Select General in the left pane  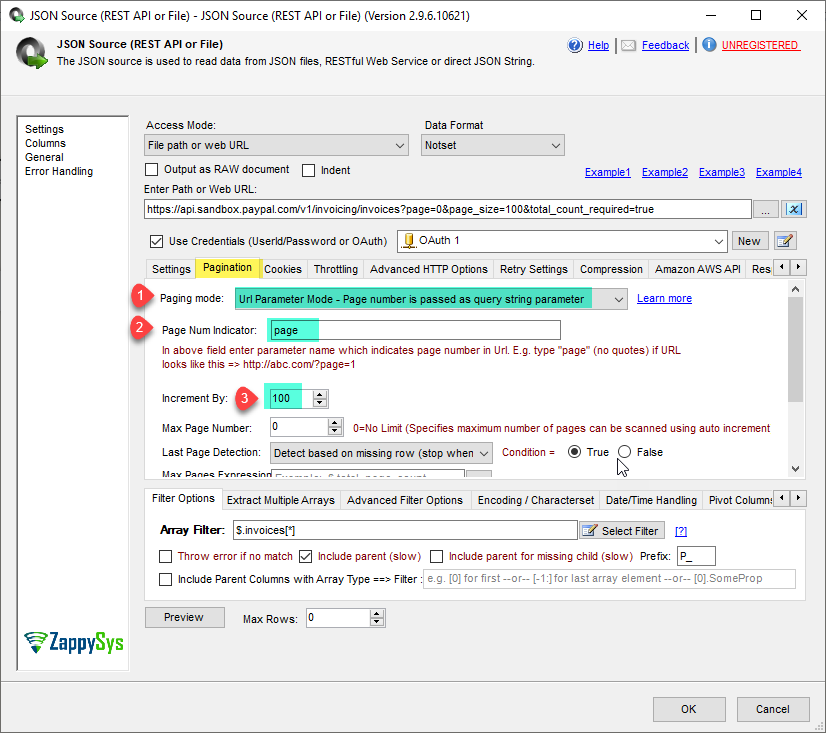[44, 157]
